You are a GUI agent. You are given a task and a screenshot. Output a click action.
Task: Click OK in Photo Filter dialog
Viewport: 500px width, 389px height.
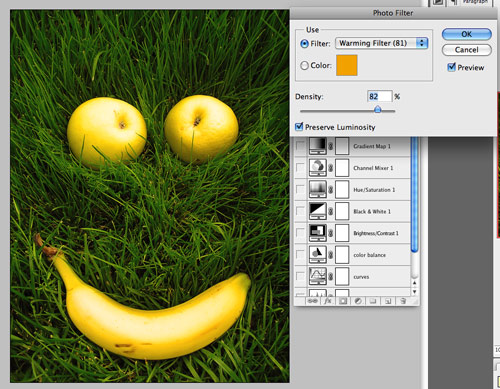tap(467, 34)
